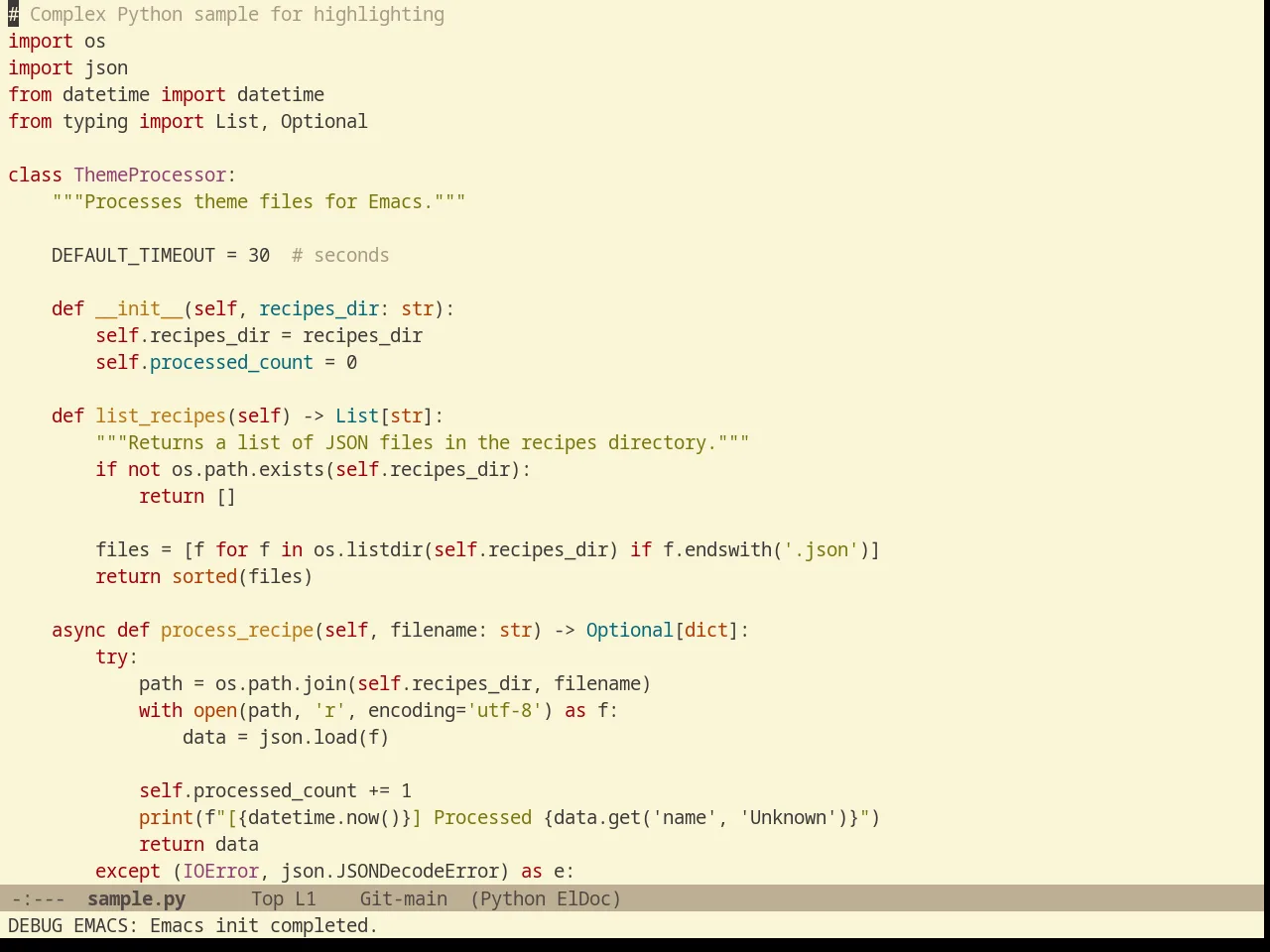Click the '# seconds' comment
The height and width of the screenshot is (952, 1270).
pyautogui.click(x=340, y=255)
